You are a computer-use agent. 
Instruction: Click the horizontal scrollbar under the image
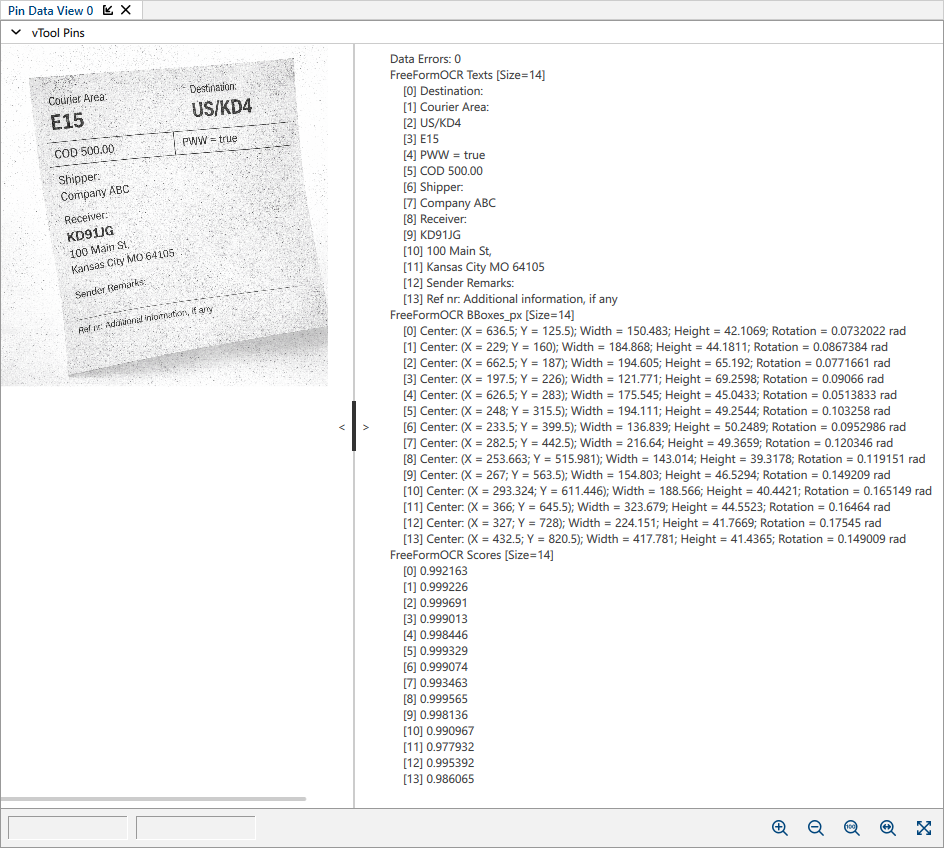pos(154,799)
